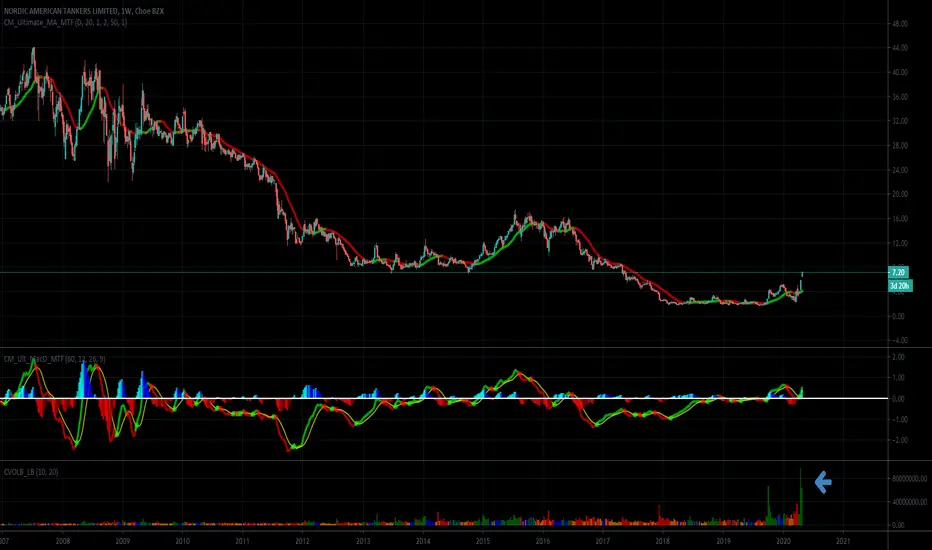Click the 40.00 price axis label
Screen dimensions: 932x550
[900, 72]
